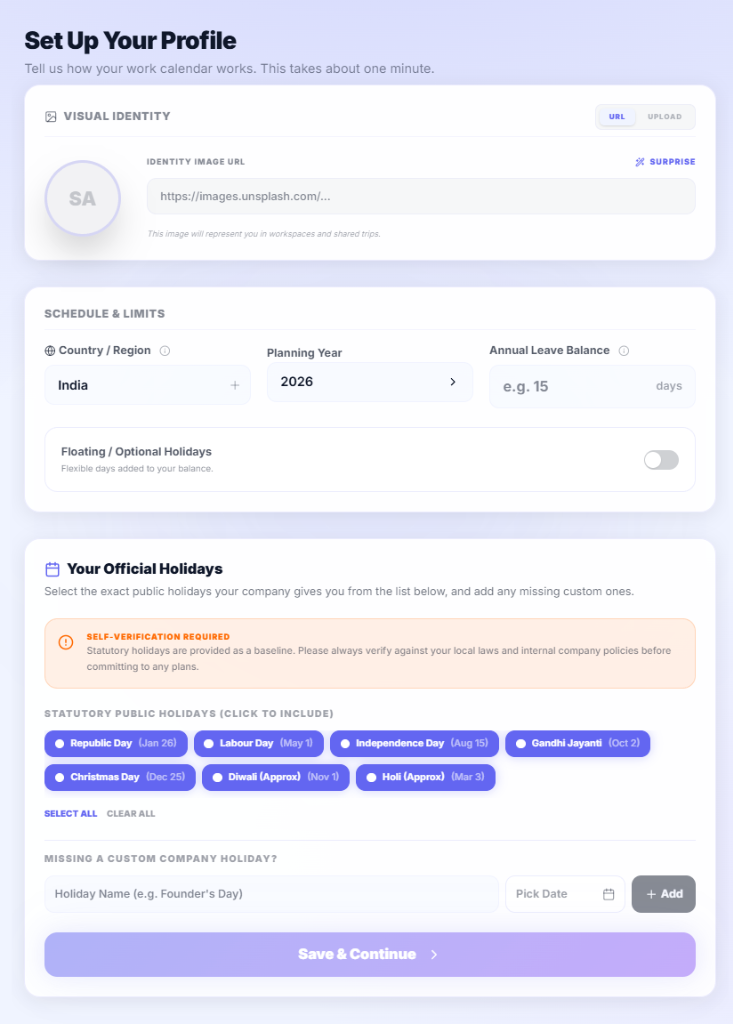Toggle the Diwali (Approx) holiday chip
Screen dimensions: 733x1024
(x=276, y=777)
